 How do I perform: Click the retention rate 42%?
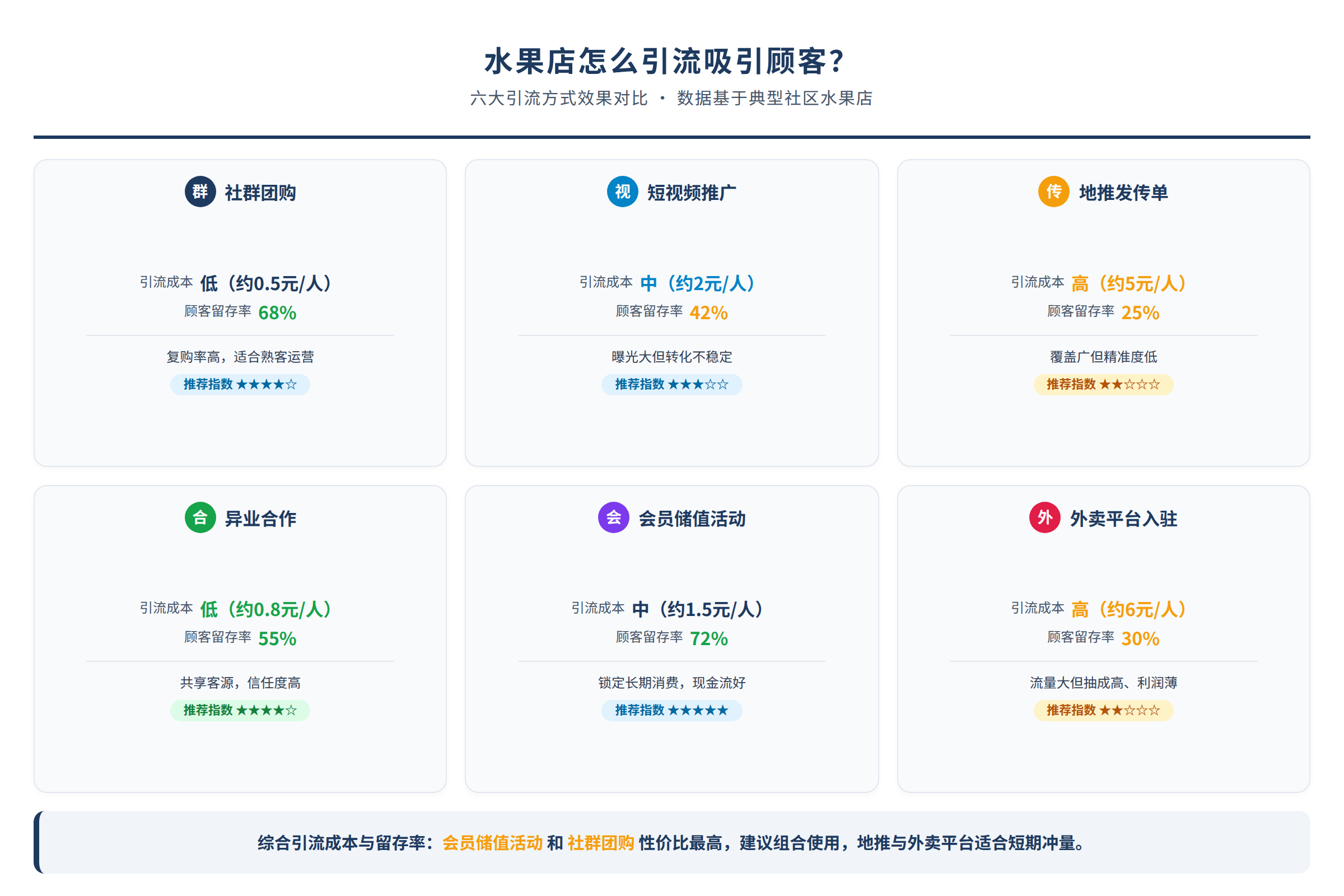click(708, 312)
